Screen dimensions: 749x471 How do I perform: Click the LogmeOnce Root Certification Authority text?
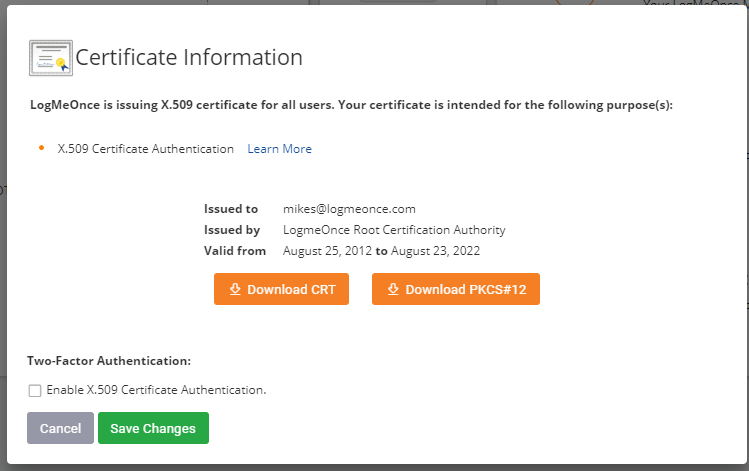[394, 230]
